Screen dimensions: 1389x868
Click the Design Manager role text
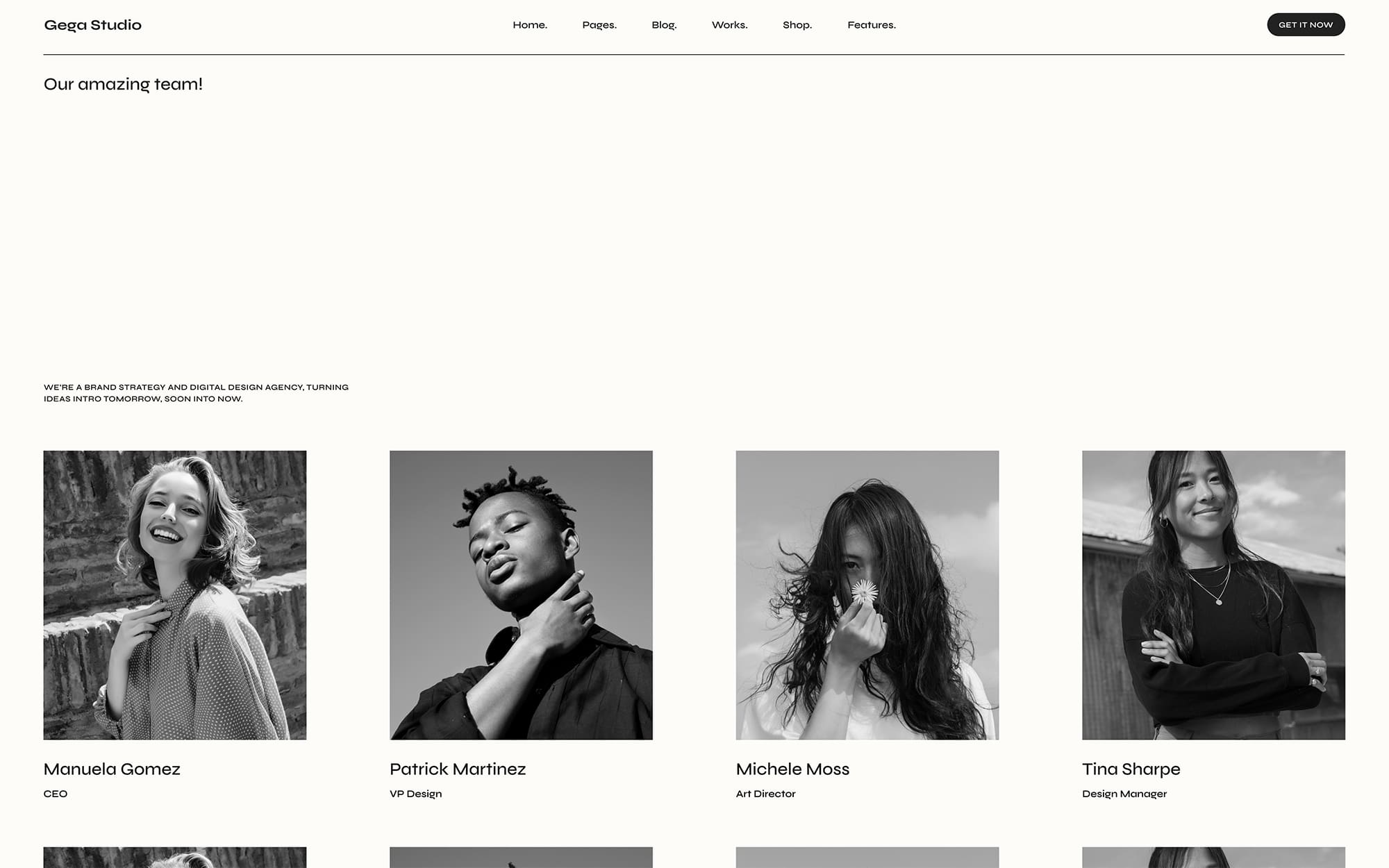click(1124, 794)
